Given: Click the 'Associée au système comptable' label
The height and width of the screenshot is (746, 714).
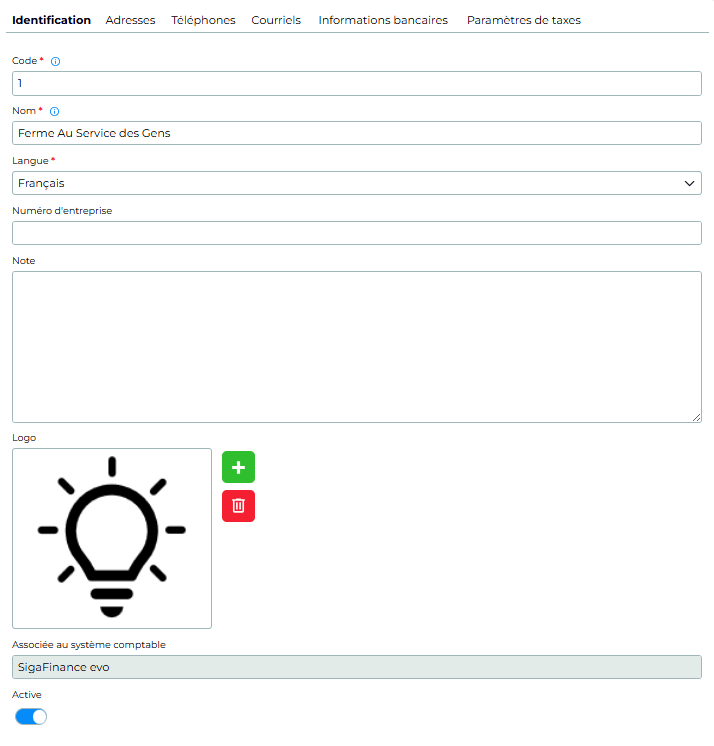Looking at the screenshot, I should click(88, 645).
